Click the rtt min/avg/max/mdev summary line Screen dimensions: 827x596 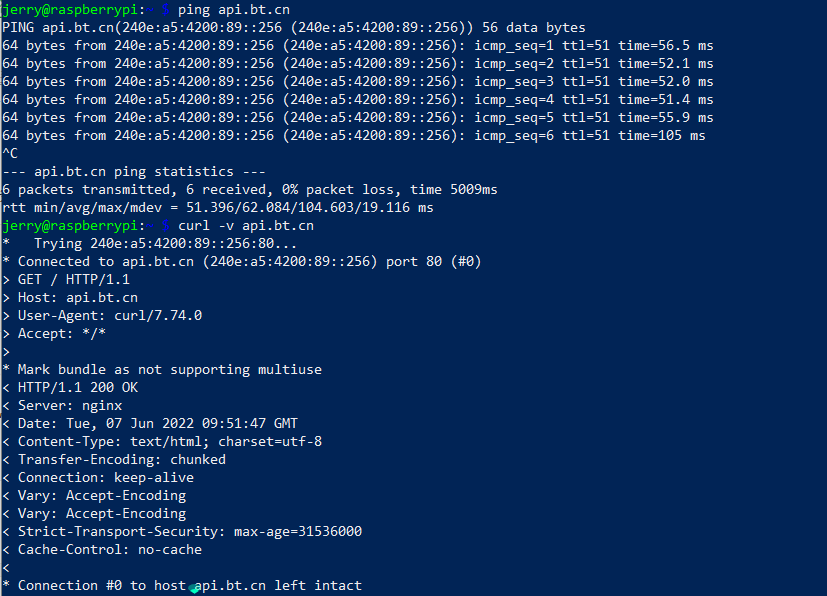218,207
